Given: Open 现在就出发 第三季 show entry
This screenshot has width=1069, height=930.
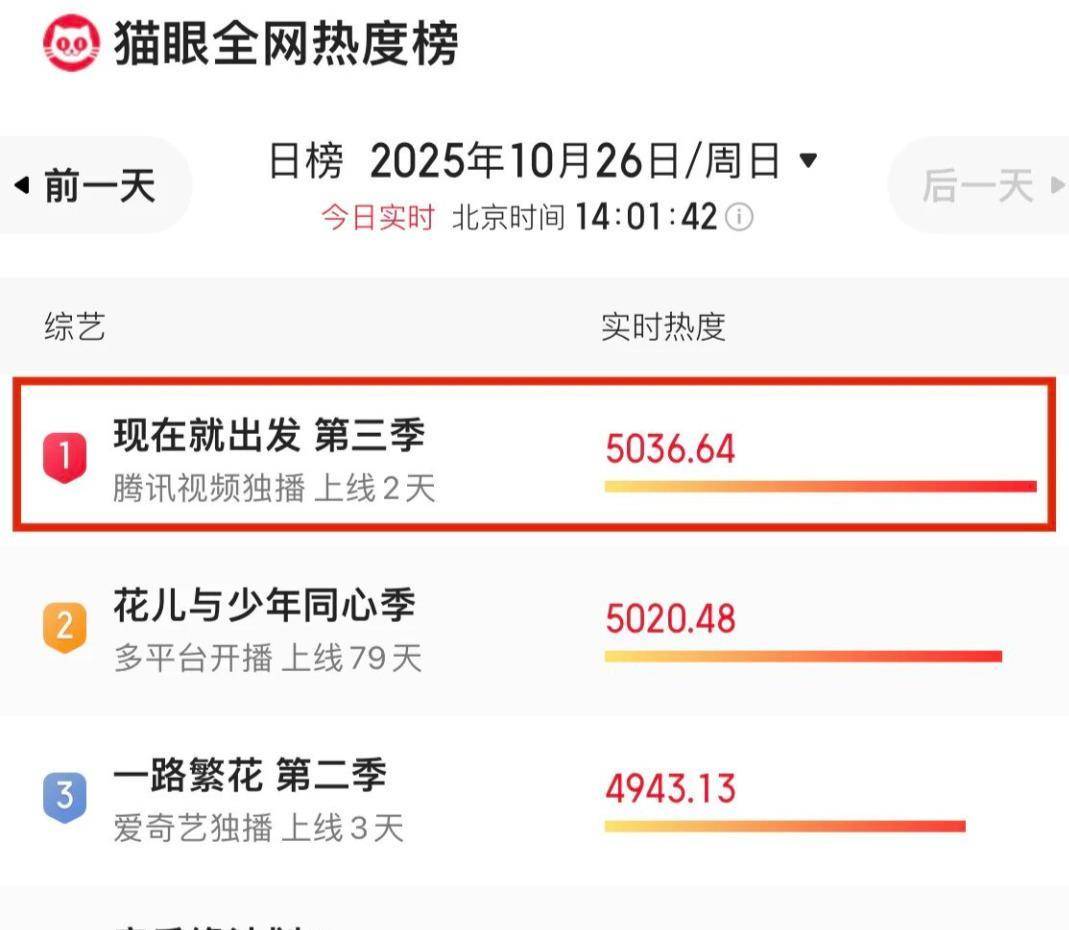Looking at the screenshot, I should [x=269, y=436].
